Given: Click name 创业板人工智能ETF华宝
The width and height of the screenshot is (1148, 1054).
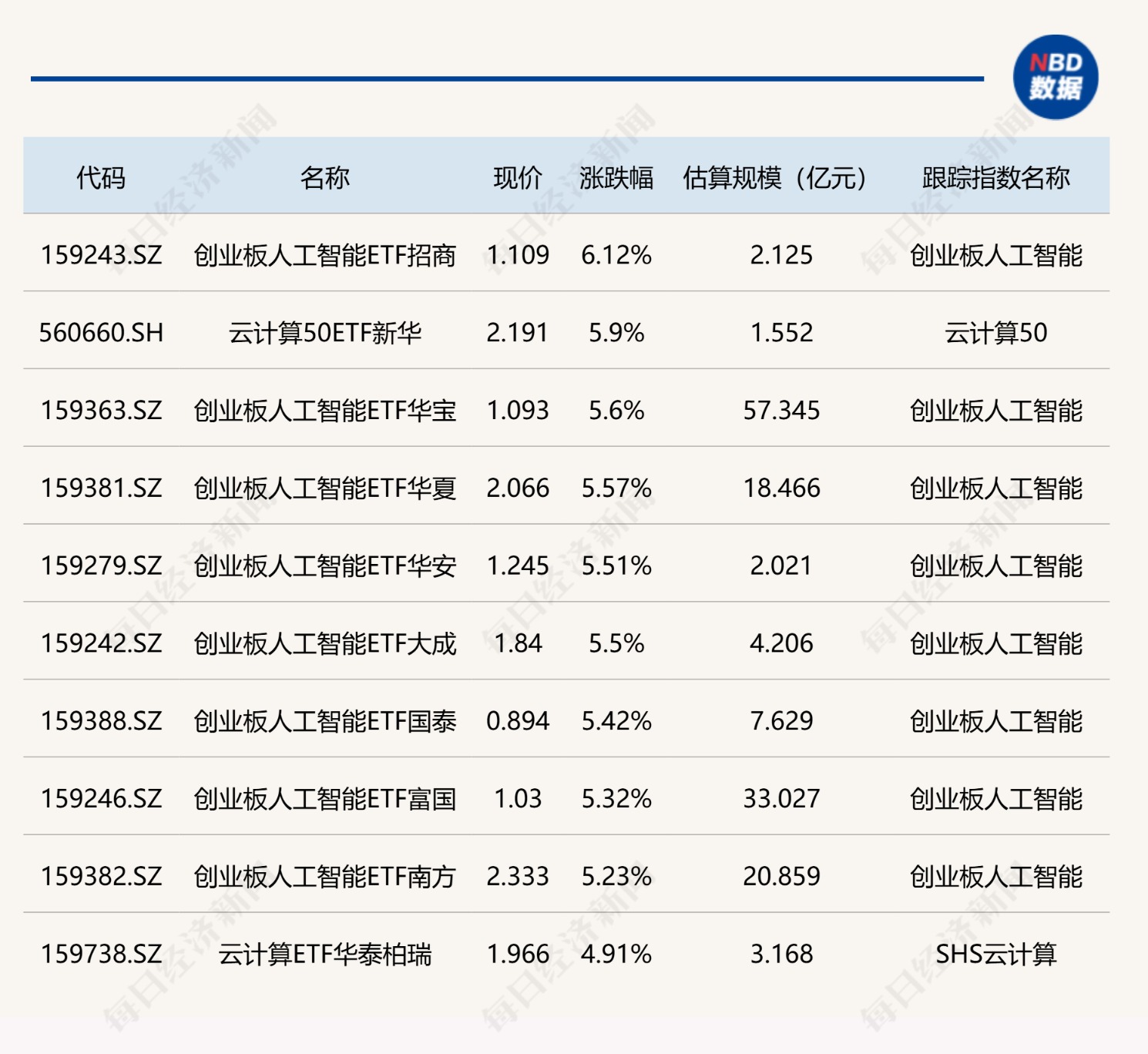Looking at the screenshot, I should [x=325, y=411].
